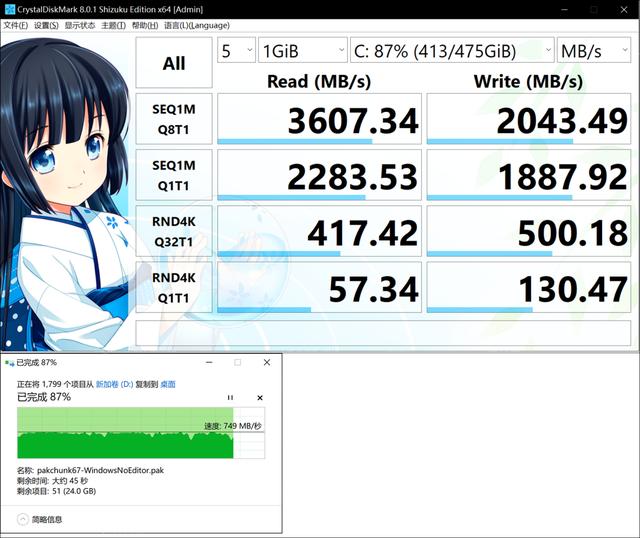Viewport: 640px width, 538px height.
Task: Open the 显示状态 menu
Action: 80,25
